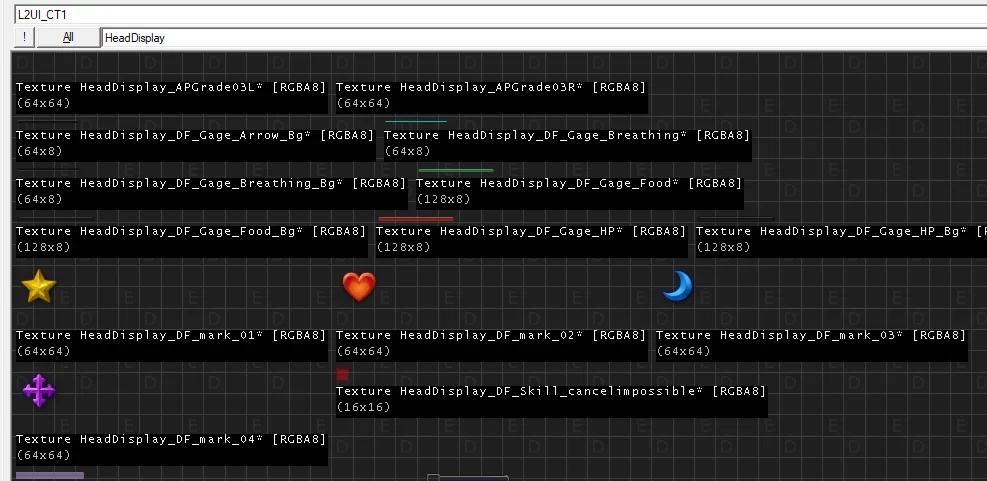Click the cyan Gage_Breathing bar preview
This screenshot has height=481, width=987.
[x=415, y=122]
